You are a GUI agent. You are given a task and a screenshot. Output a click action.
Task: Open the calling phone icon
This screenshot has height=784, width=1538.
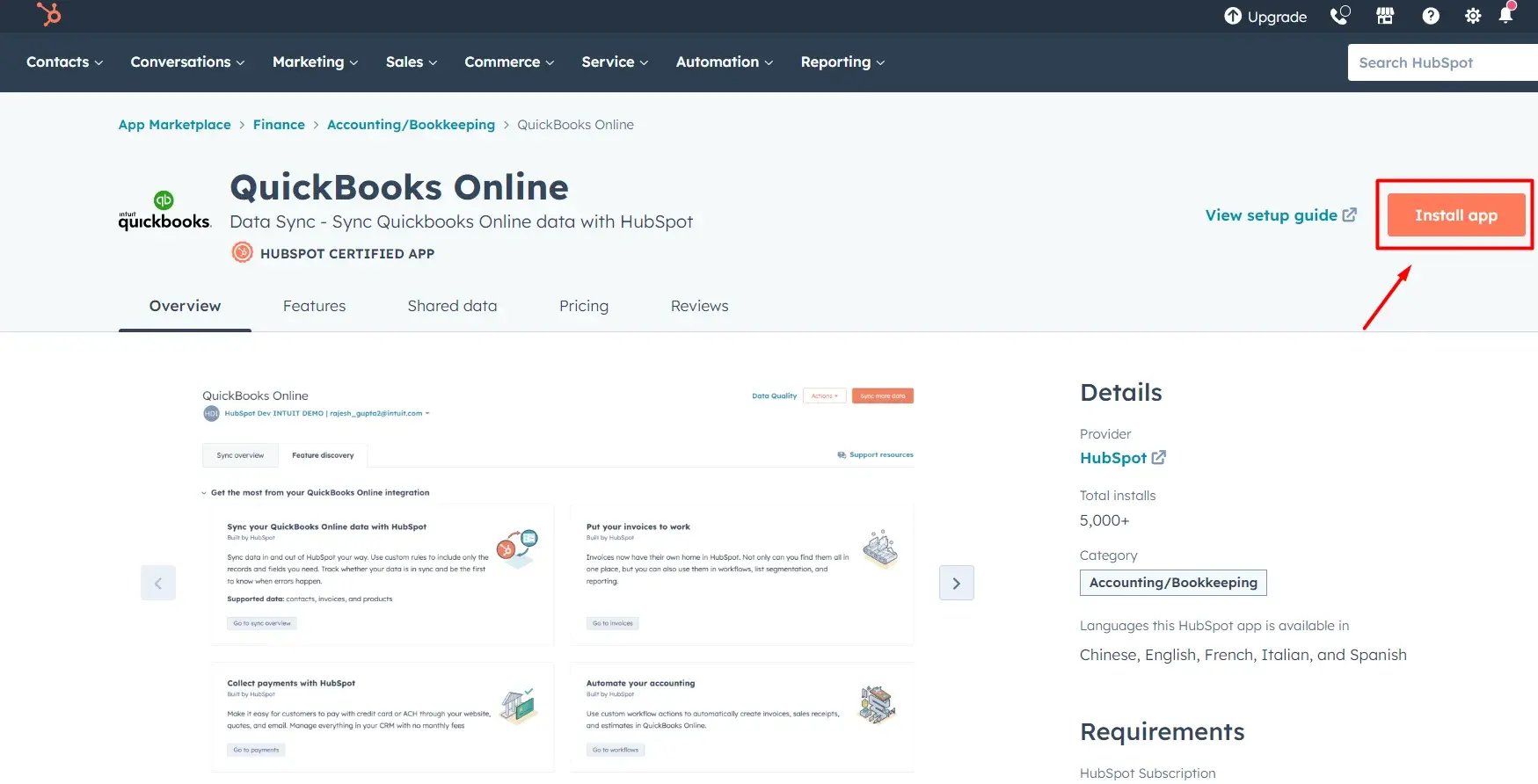[x=1339, y=16]
